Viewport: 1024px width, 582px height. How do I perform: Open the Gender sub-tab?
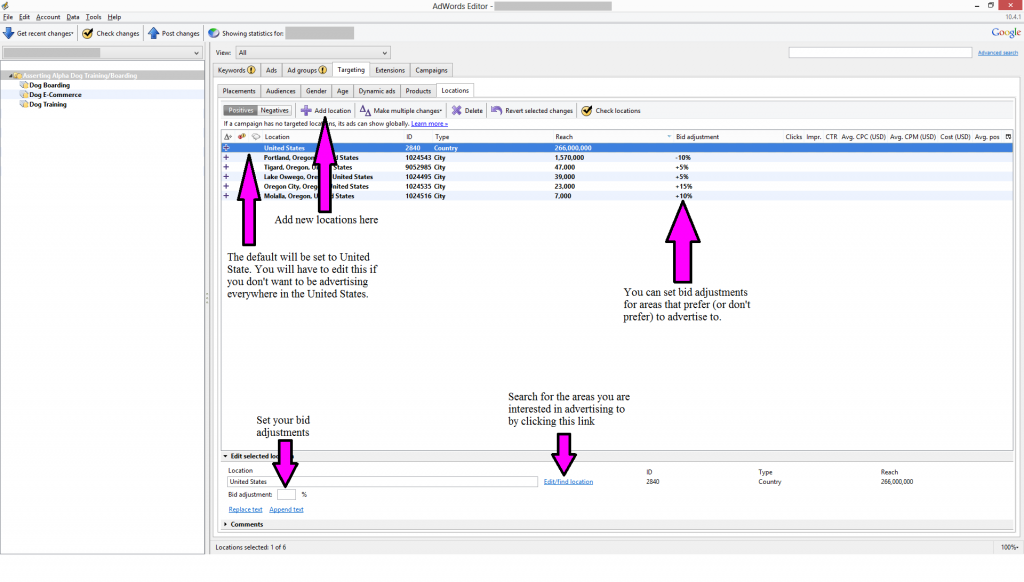pyautogui.click(x=316, y=91)
